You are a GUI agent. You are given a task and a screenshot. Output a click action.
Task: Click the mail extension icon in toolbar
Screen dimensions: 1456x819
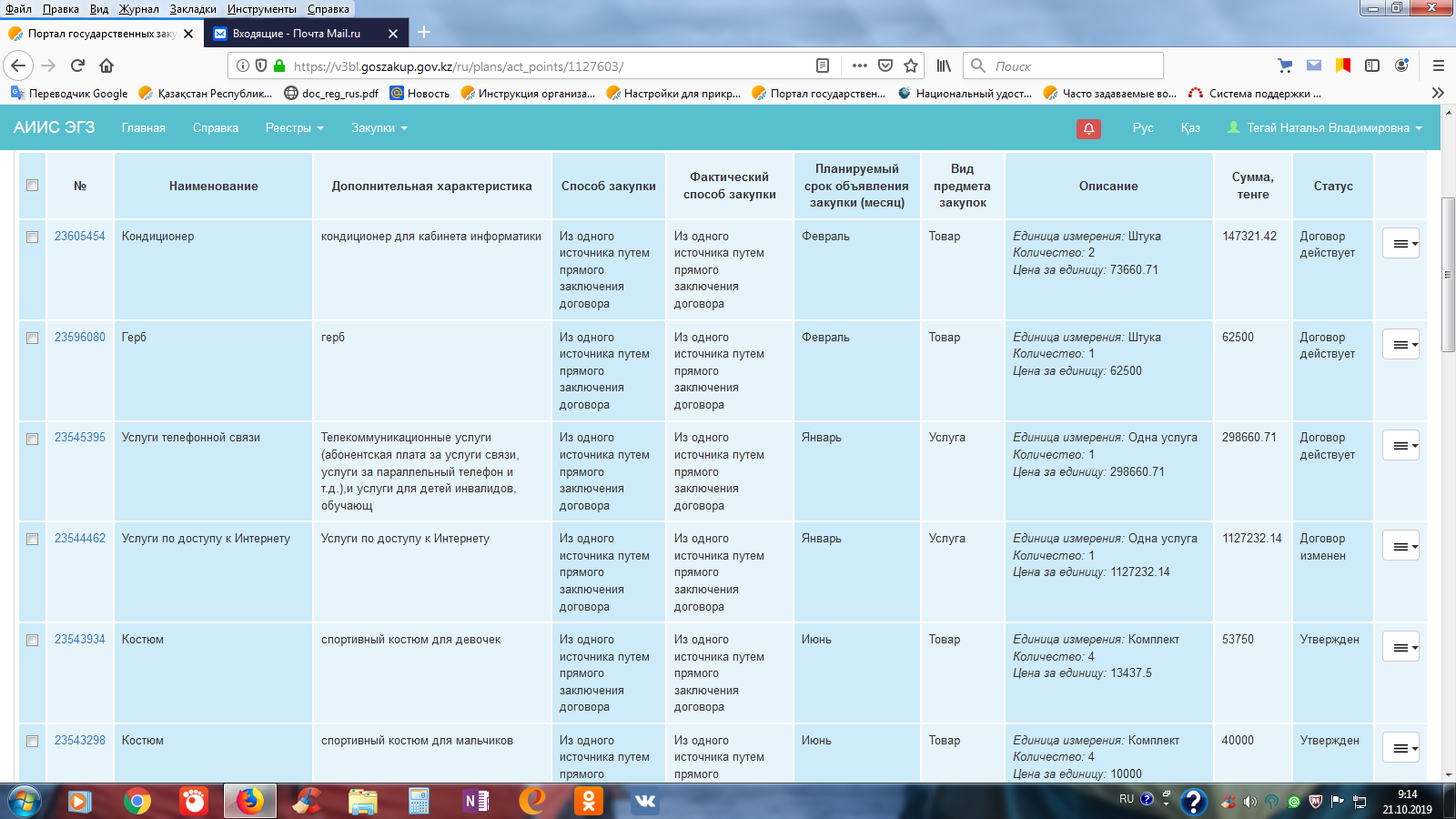pos(1314,66)
